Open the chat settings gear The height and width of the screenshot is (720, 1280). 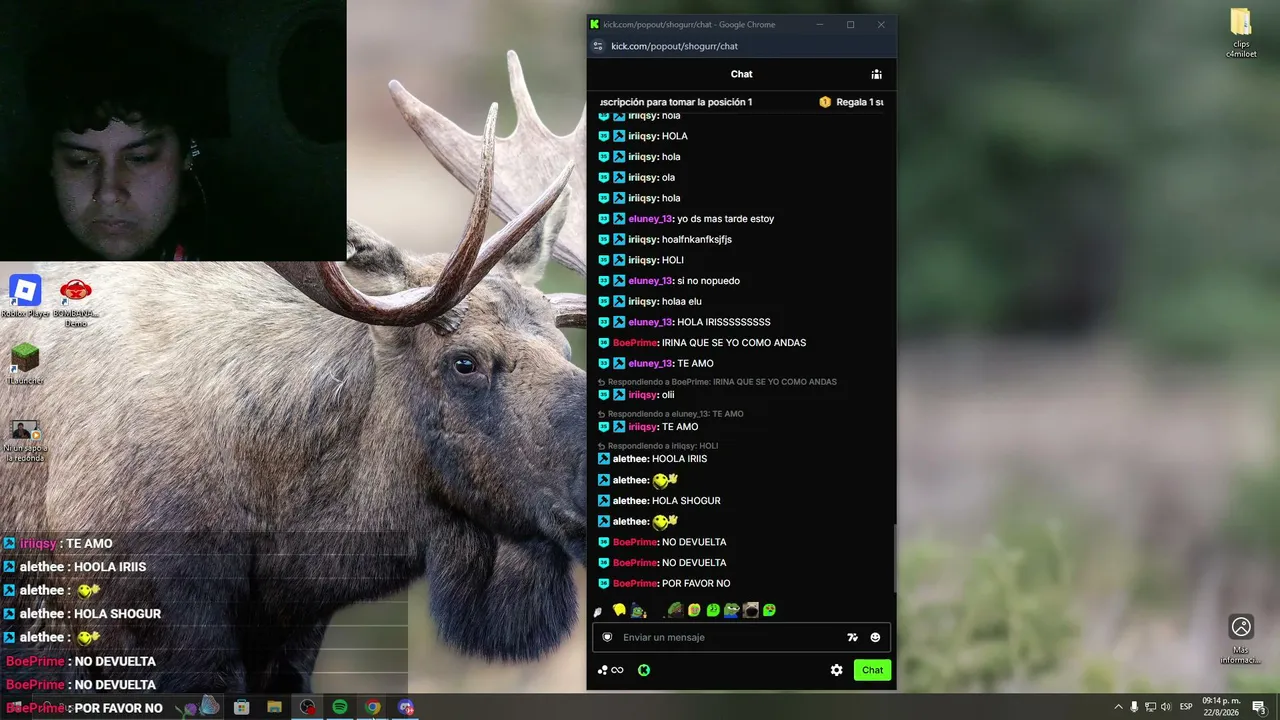tap(837, 670)
